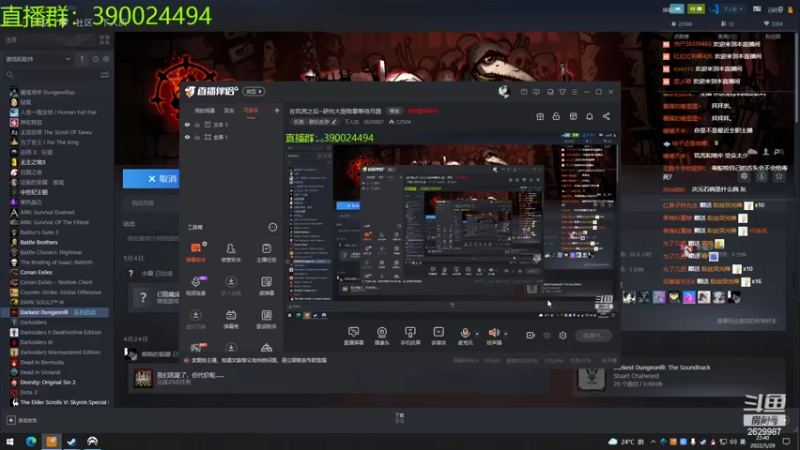Open the gift box icon in the streaming app header
Image resolution: width=800 pixels, height=450 pixels.
(x=540, y=116)
